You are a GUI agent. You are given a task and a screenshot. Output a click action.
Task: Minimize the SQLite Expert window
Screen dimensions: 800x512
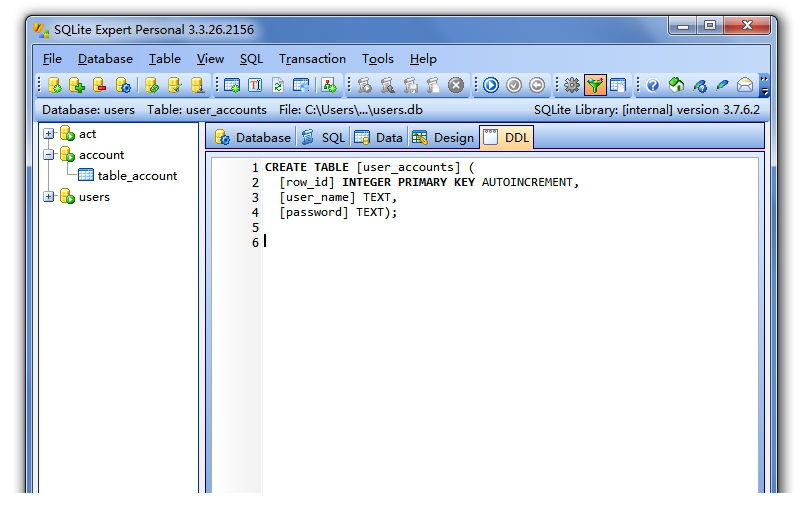(x=684, y=25)
